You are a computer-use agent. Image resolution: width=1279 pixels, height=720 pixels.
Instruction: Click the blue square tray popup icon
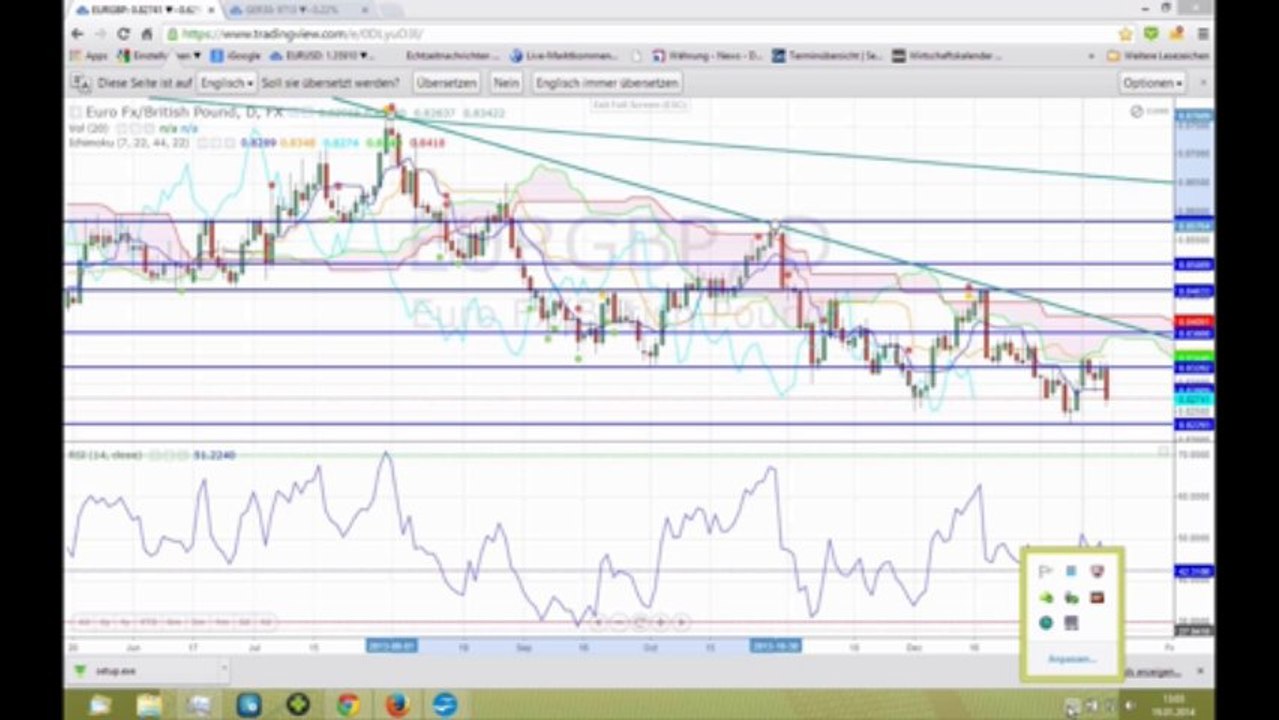click(x=1071, y=572)
